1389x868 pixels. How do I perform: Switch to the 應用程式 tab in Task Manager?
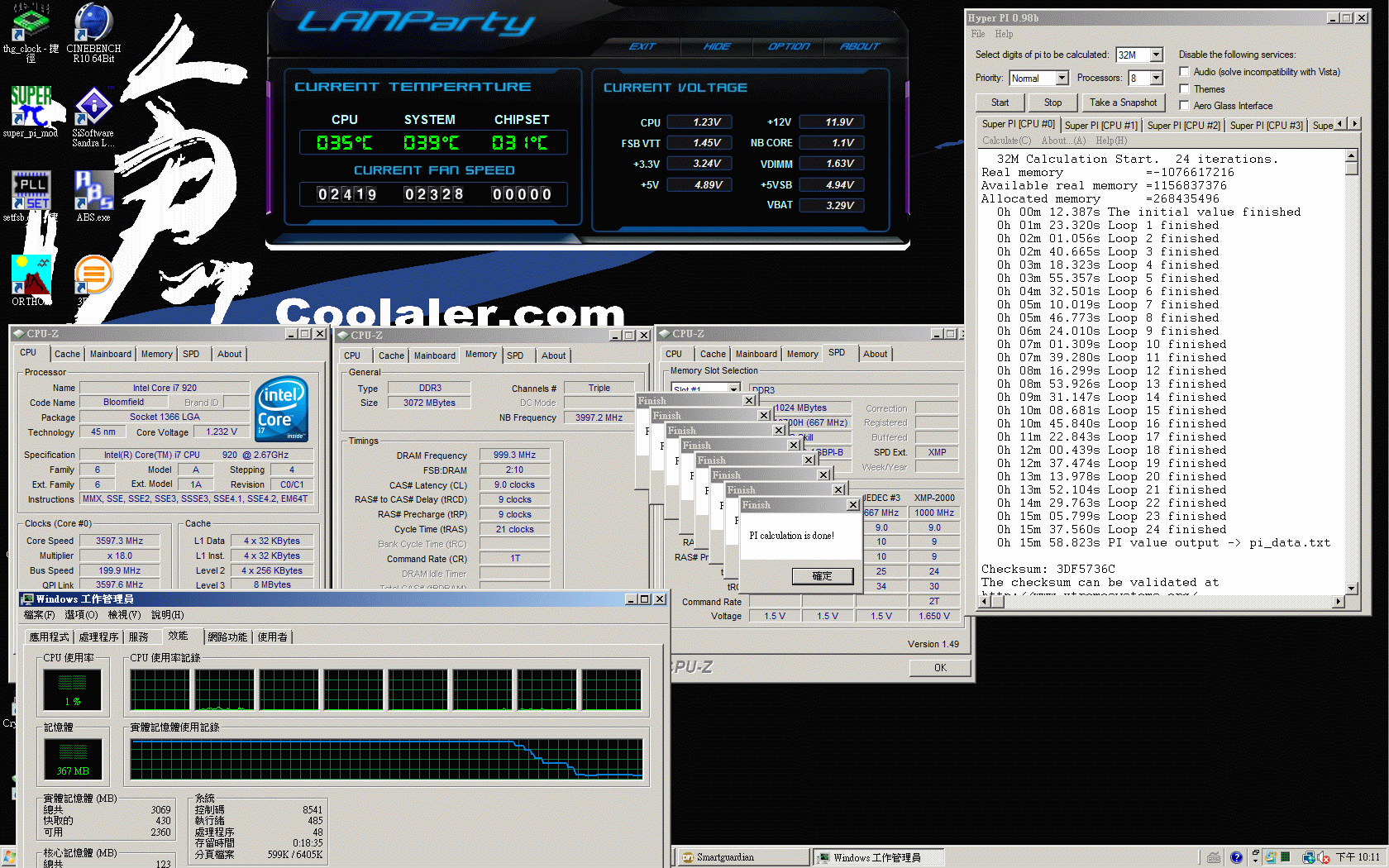click(50, 637)
